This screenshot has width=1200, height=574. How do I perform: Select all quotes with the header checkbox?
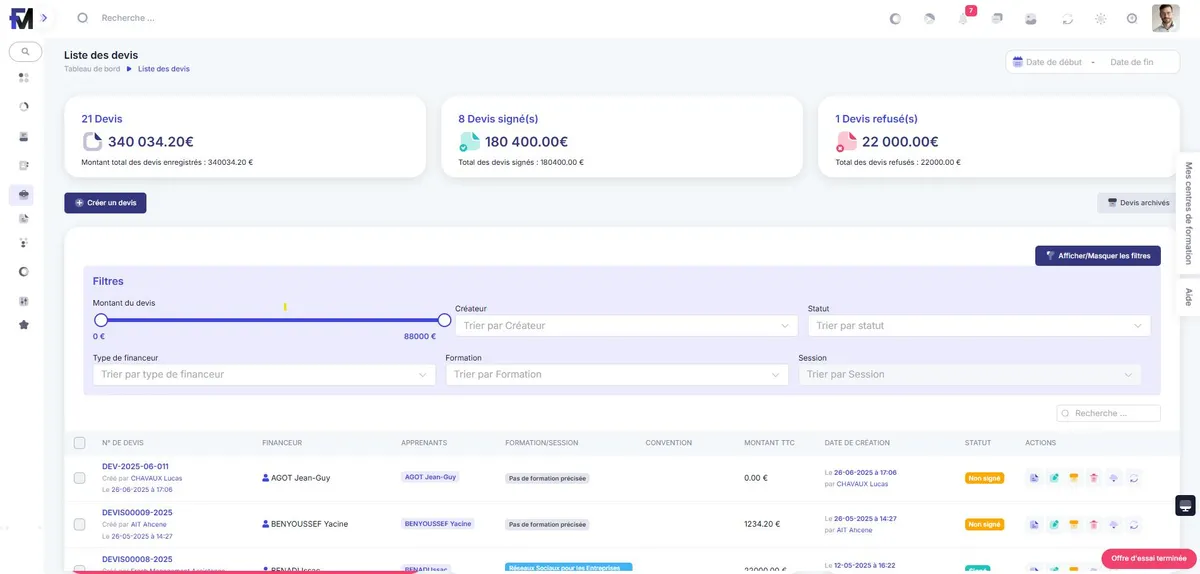[80, 442]
